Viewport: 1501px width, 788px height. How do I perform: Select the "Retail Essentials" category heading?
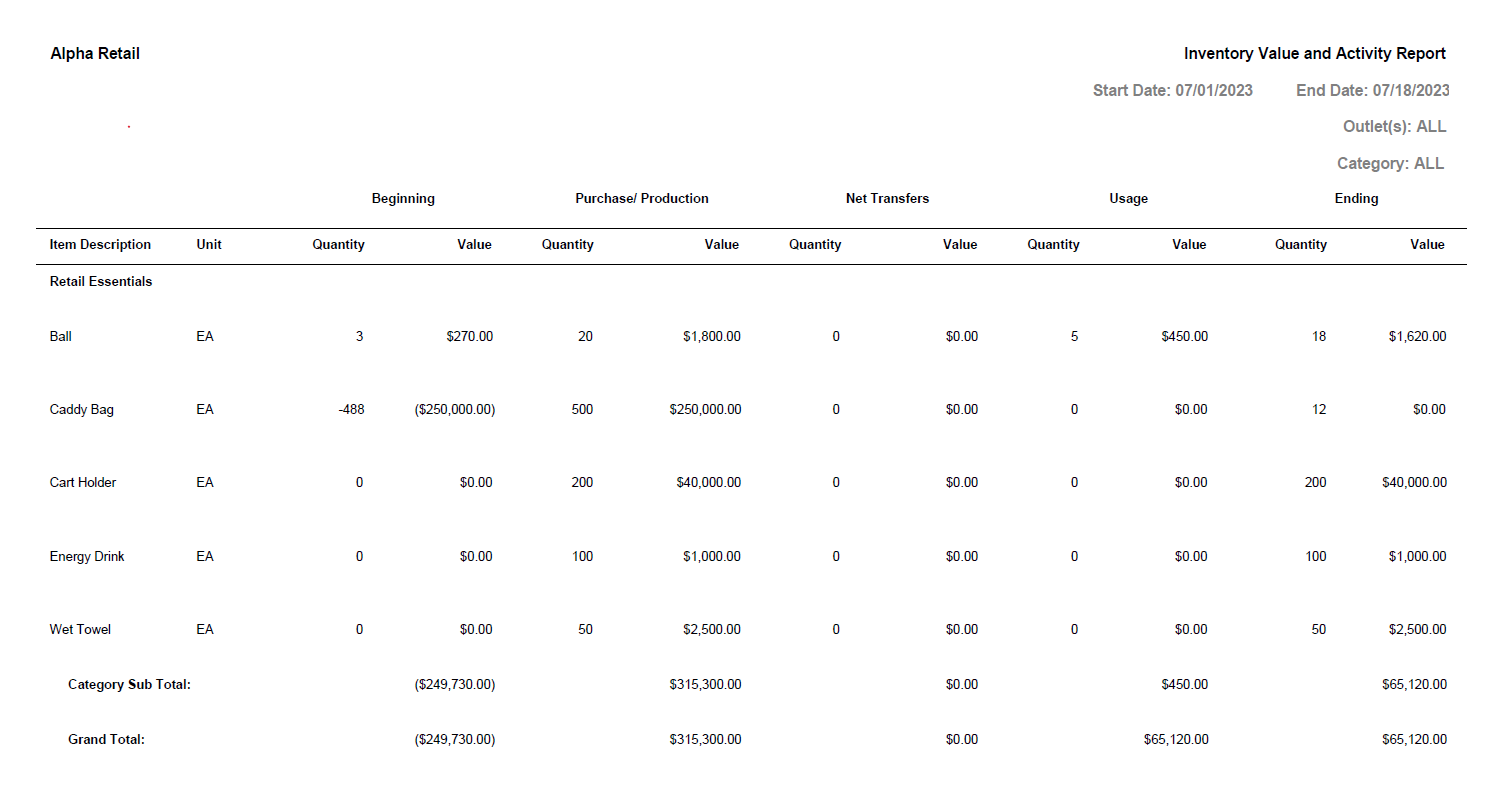pyautogui.click(x=101, y=282)
